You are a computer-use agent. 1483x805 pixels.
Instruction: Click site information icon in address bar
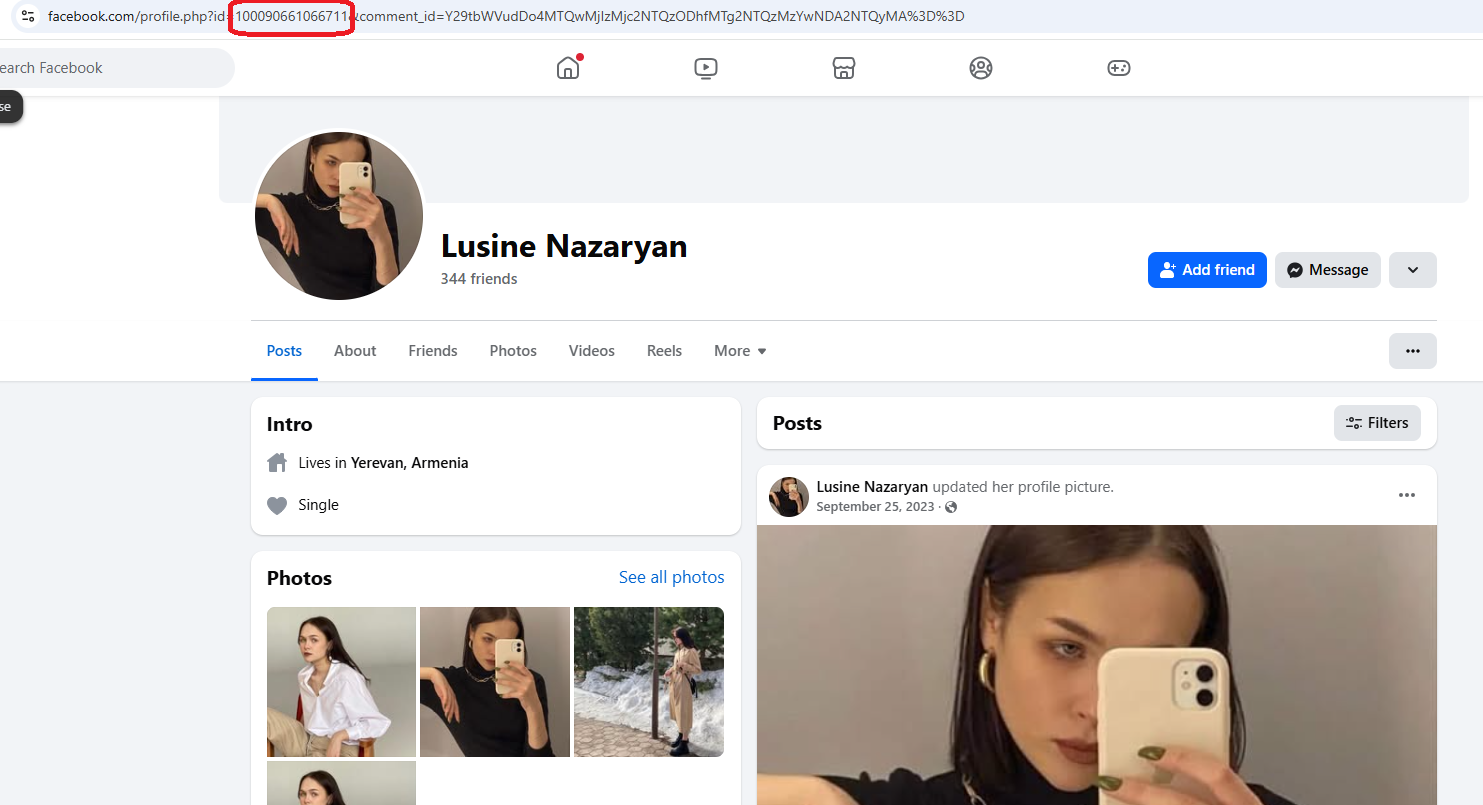(x=28, y=16)
